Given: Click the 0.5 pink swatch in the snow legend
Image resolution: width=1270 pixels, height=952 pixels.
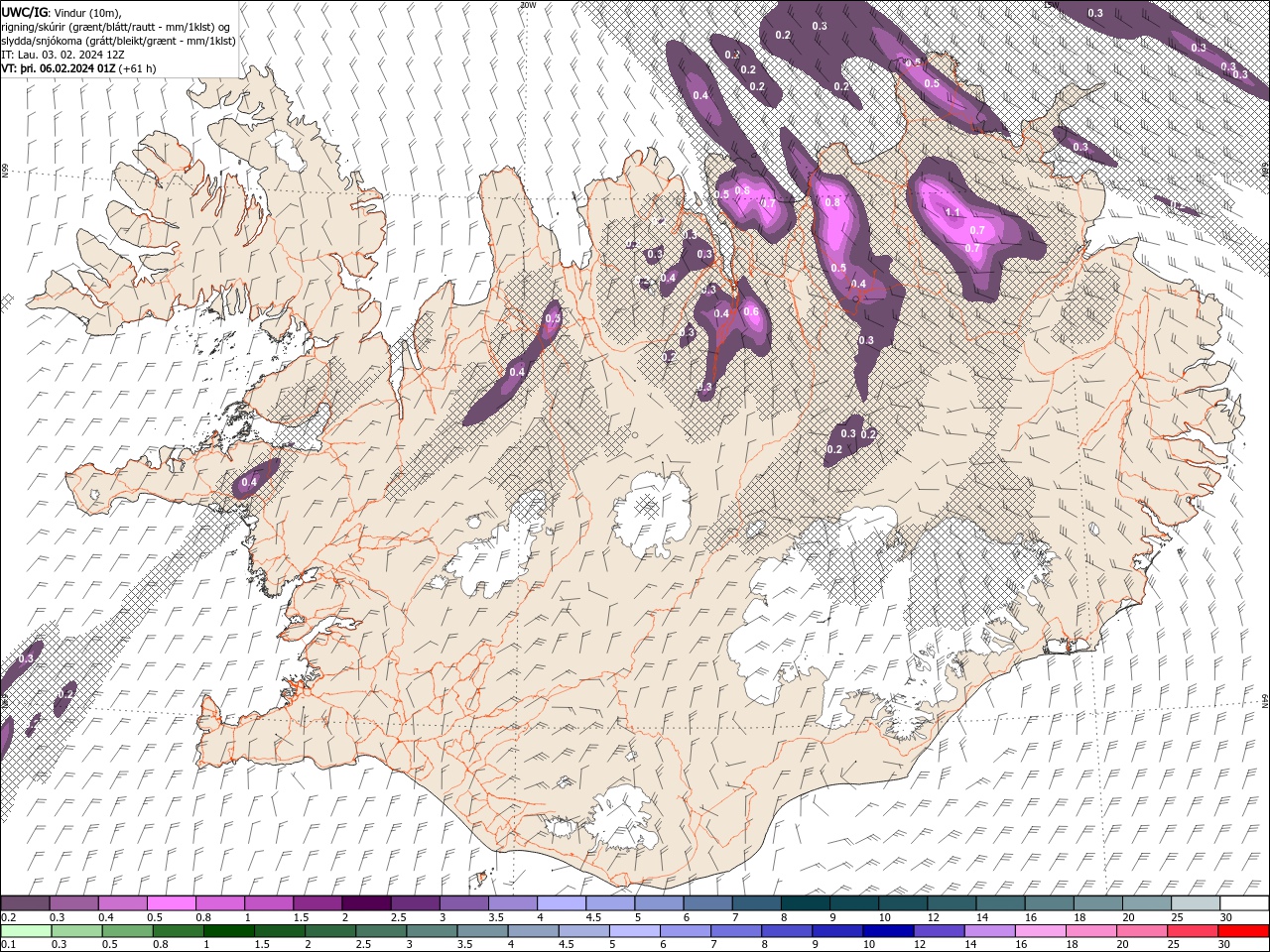Looking at the screenshot, I should 172,903.
